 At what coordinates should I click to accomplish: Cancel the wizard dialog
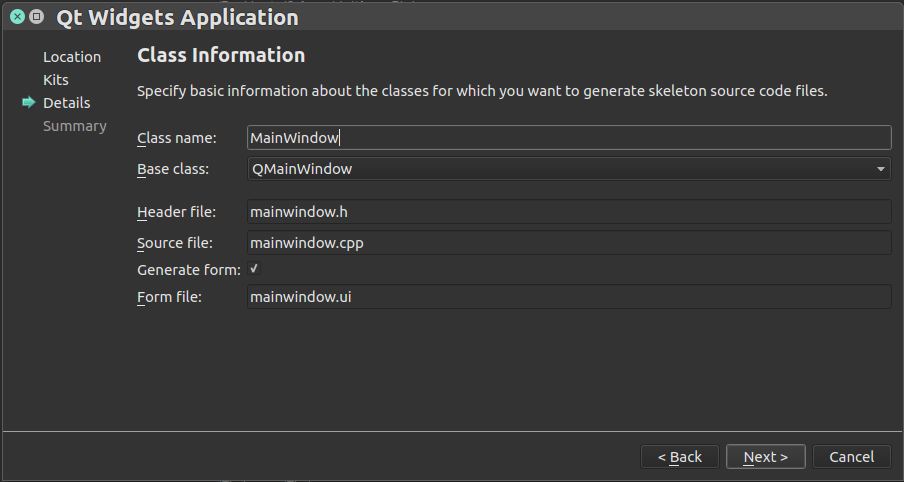click(x=852, y=457)
